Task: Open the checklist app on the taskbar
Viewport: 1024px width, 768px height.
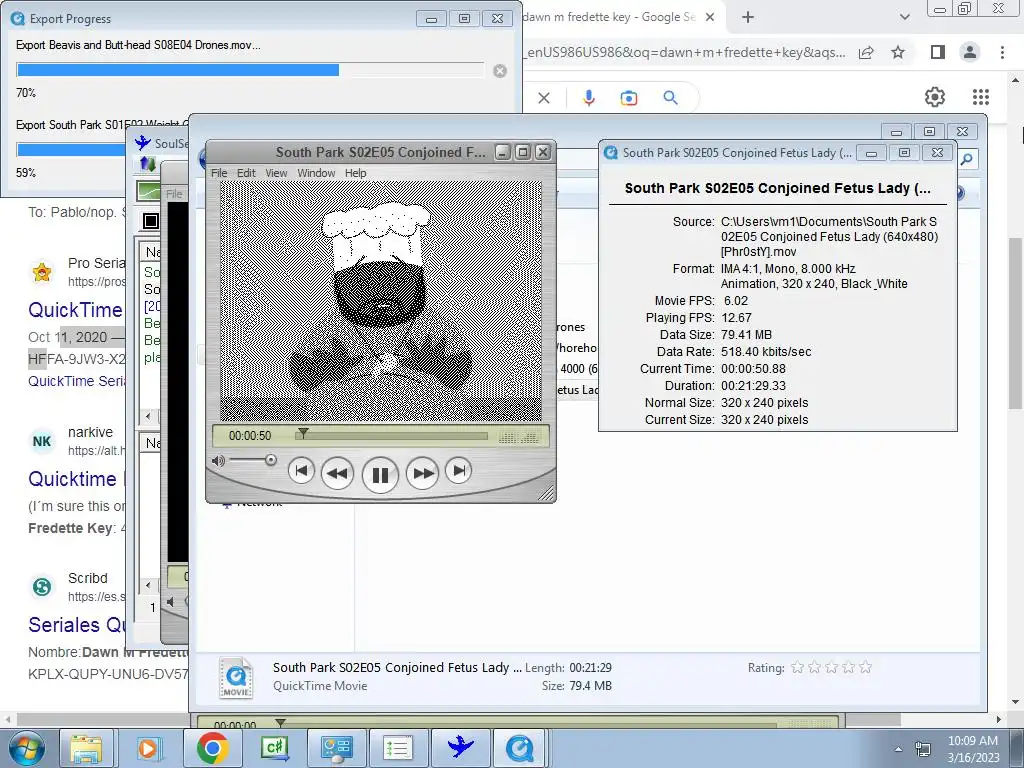Action: 398,748
